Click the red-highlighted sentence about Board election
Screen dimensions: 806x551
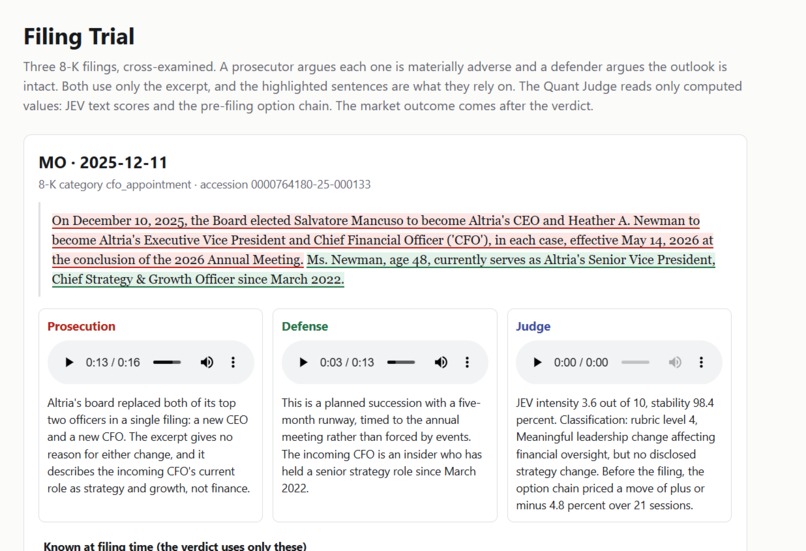[x=382, y=240]
